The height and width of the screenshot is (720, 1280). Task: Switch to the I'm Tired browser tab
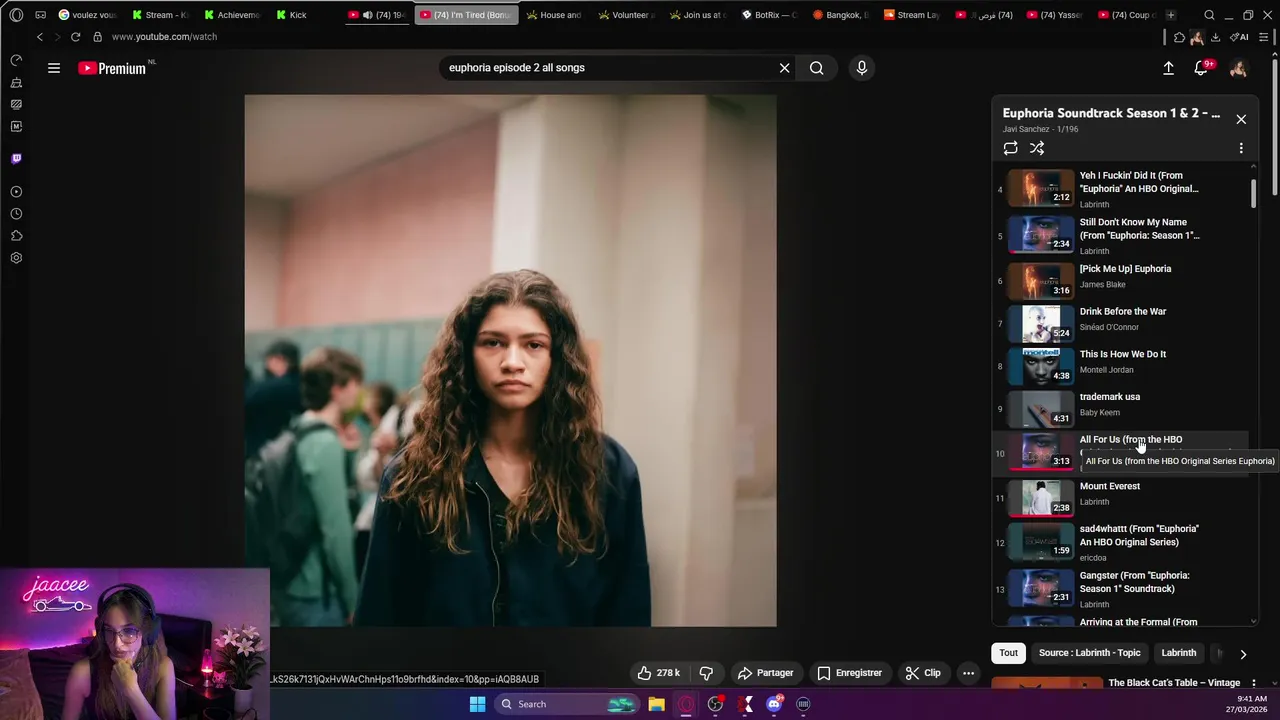[x=465, y=15]
